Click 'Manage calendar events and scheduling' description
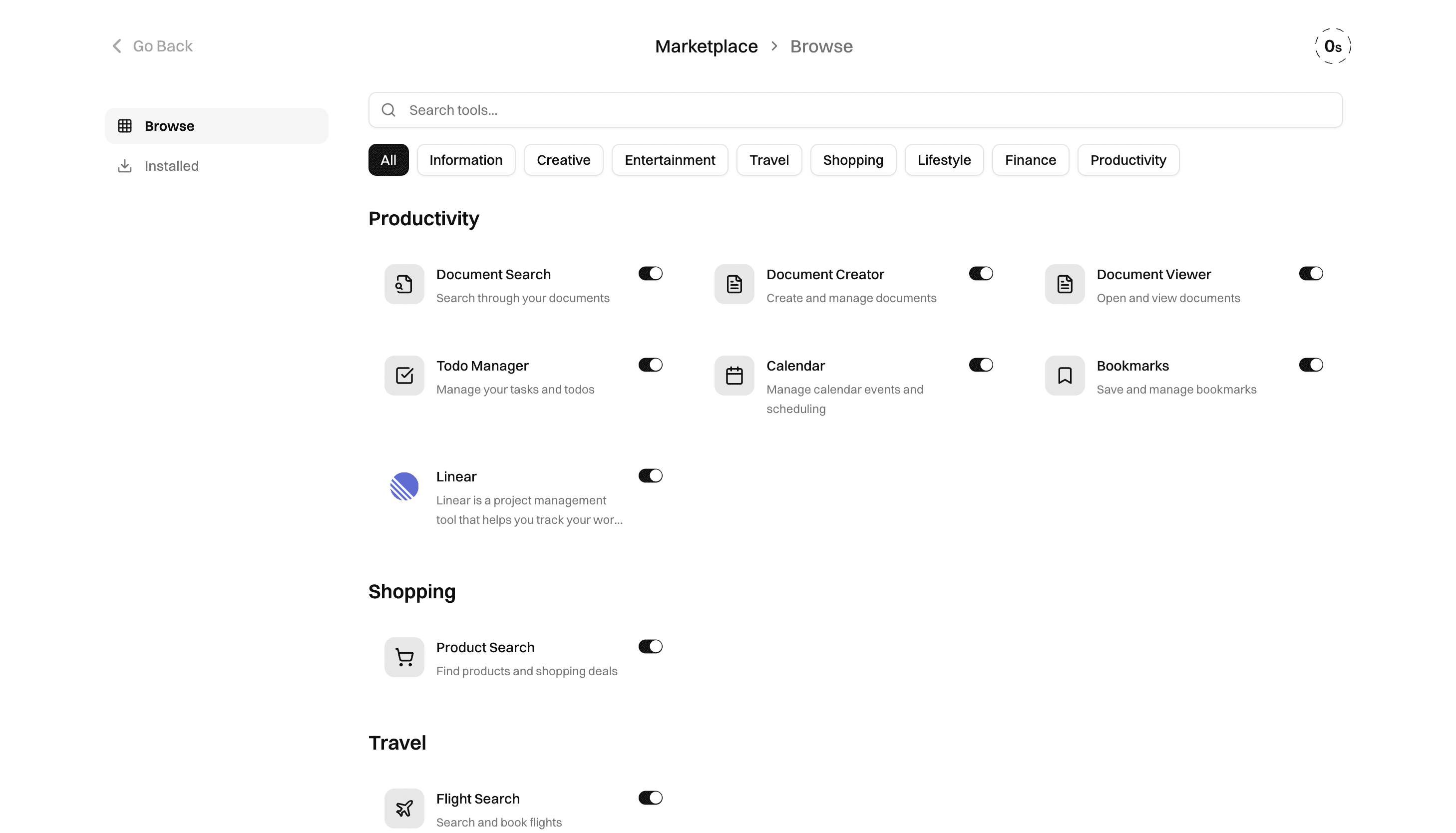The width and height of the screenshot is (1456, 833). click(x=844, y=400)
